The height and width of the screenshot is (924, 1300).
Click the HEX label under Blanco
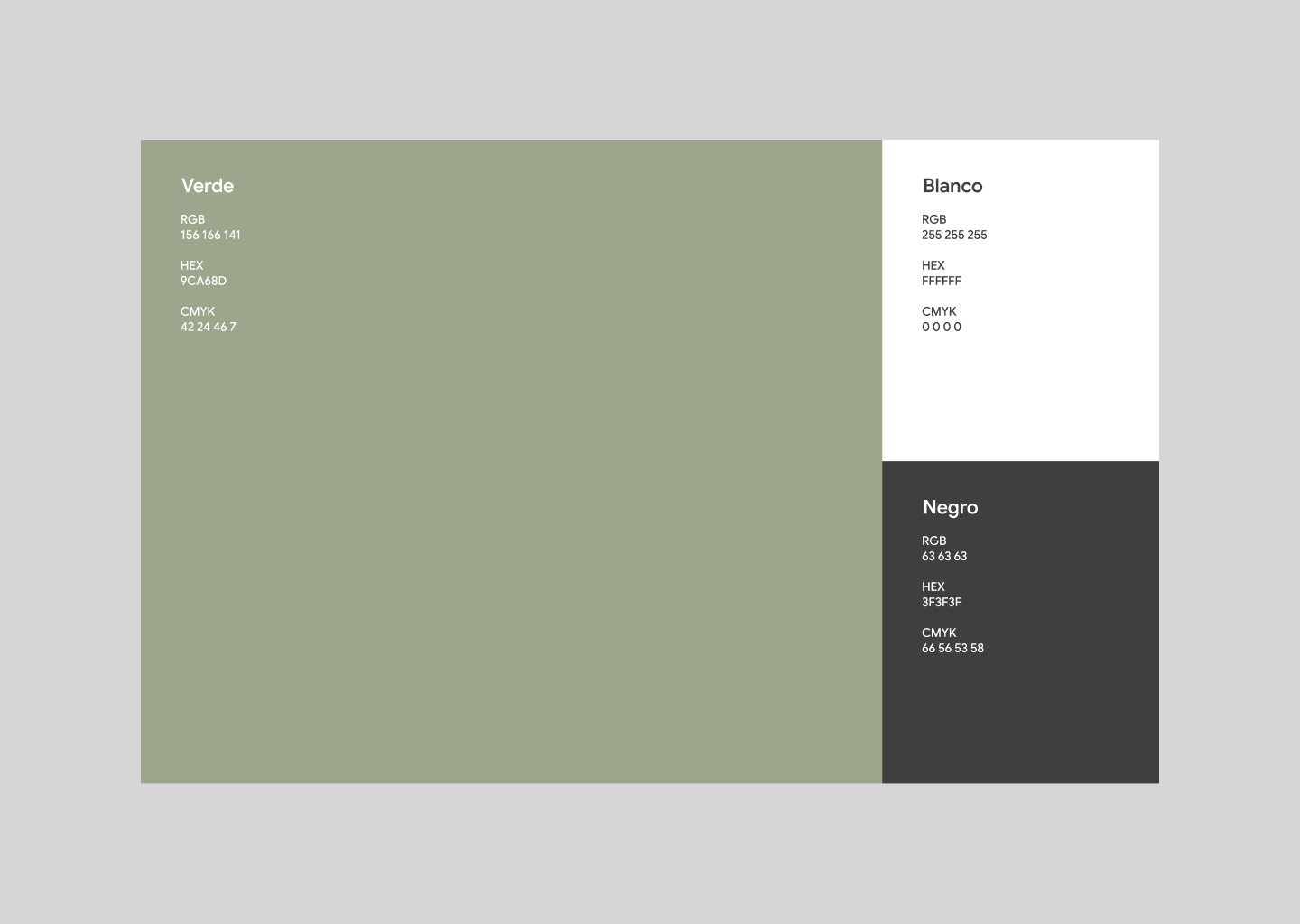coord(933,265)
